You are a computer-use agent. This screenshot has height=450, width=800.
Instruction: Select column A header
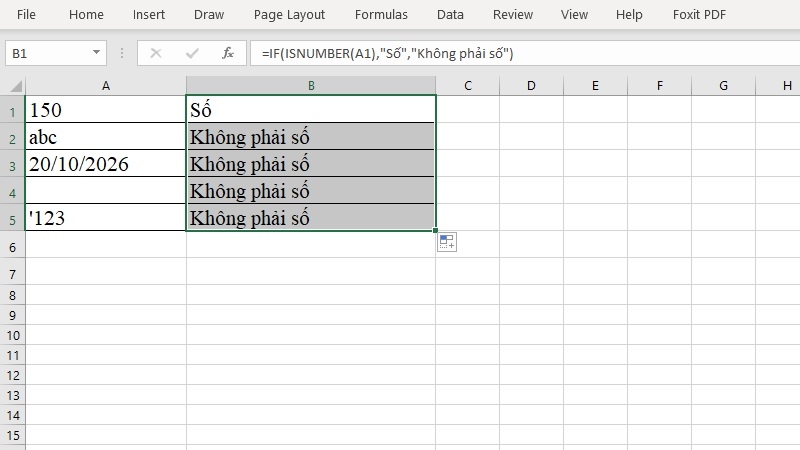pos(106,86)
